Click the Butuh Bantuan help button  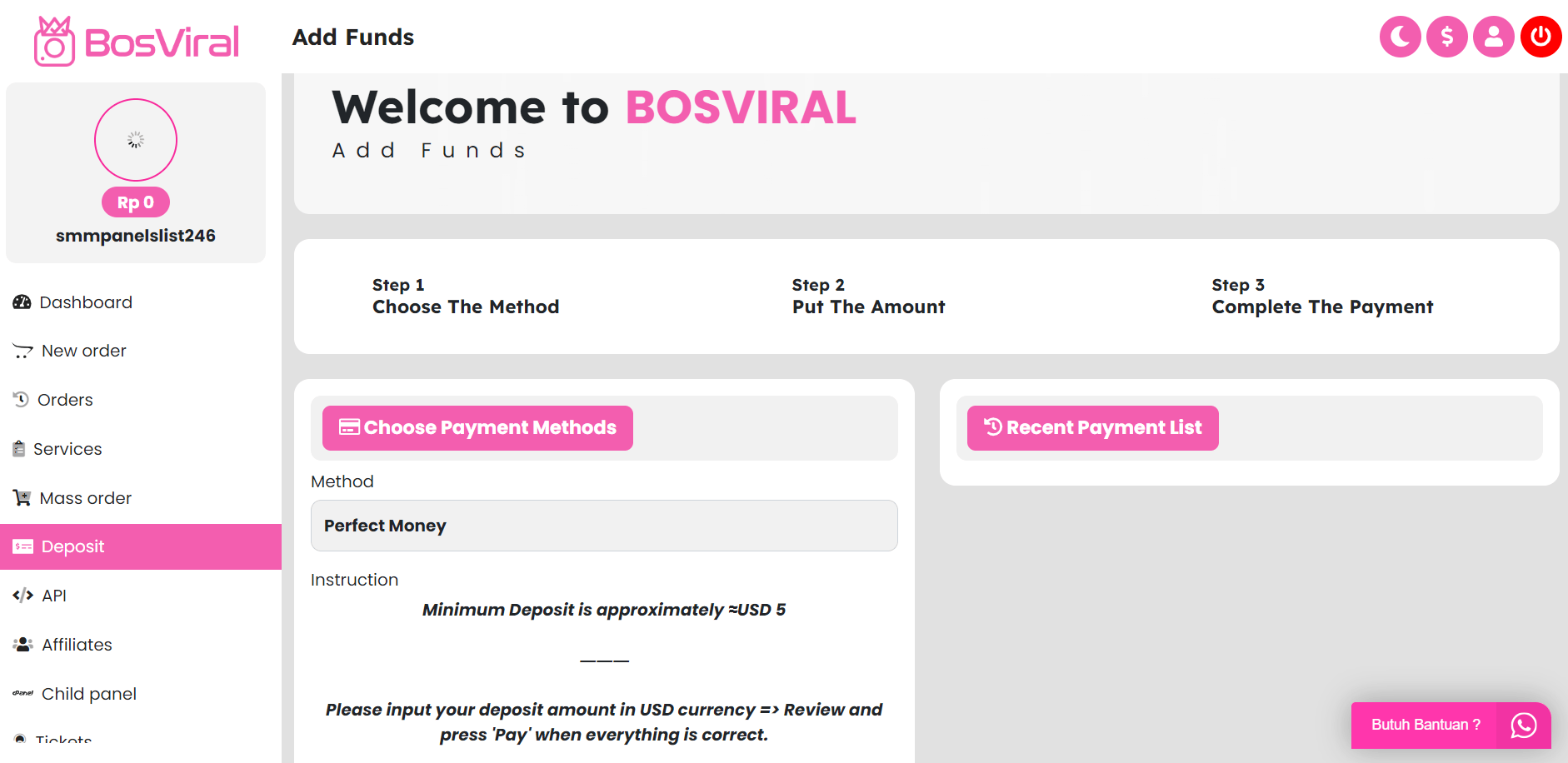(x=1425, y=725)
